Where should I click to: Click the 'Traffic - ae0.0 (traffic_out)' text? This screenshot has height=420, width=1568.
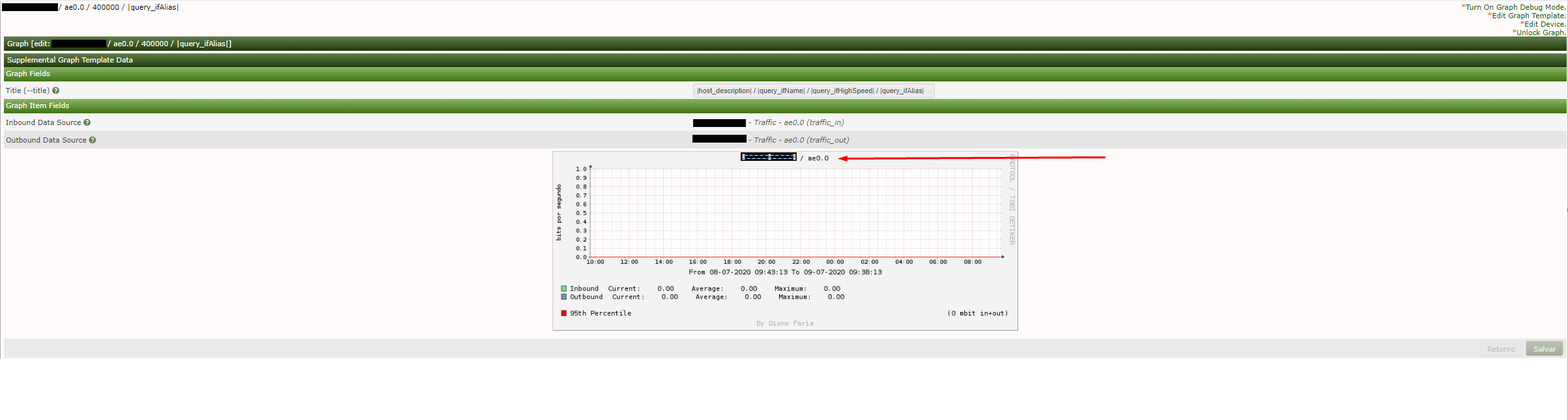coord(801,140)
